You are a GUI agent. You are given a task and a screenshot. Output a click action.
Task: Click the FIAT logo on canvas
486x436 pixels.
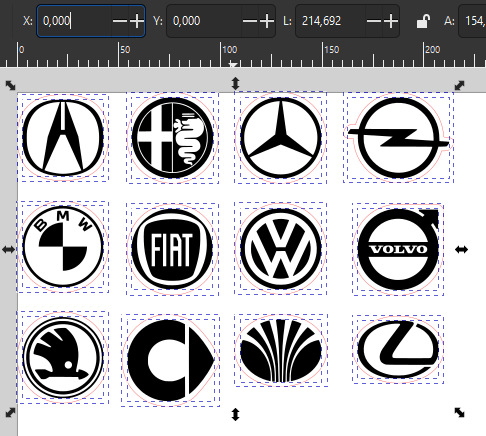[x=172, y=249]
